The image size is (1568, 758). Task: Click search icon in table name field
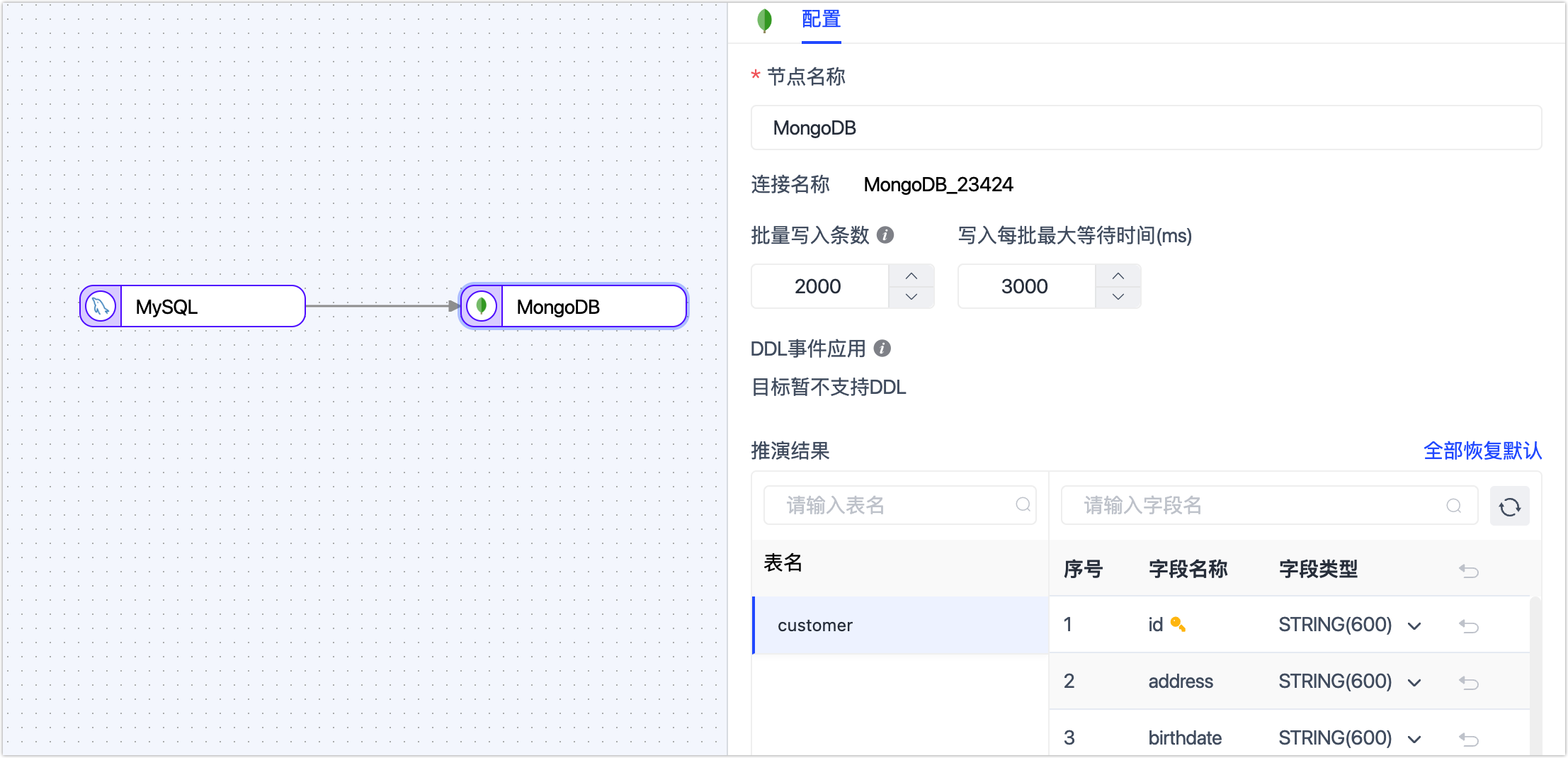click(x=1023, y=505)
